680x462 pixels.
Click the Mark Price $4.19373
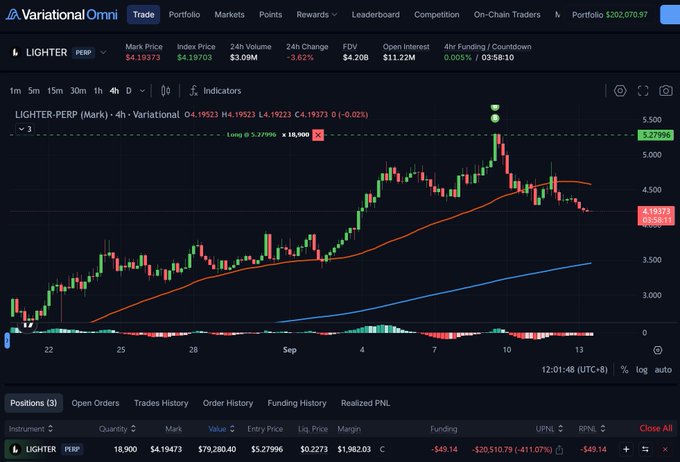(x=143, y=57)
